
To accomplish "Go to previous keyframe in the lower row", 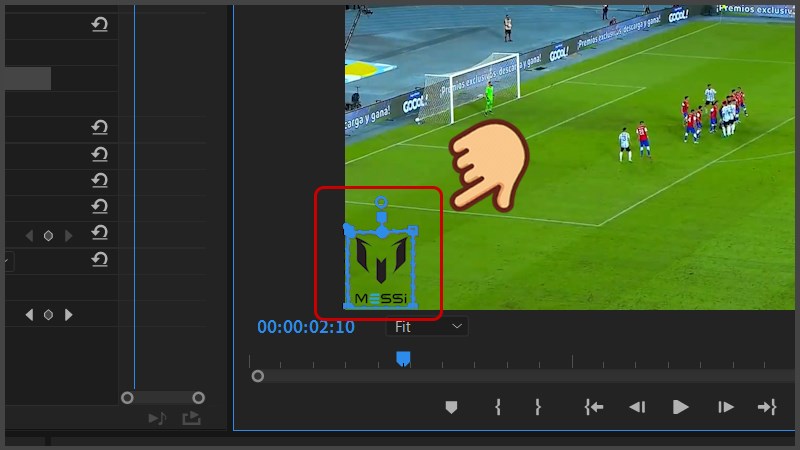I will click(29, 315).
